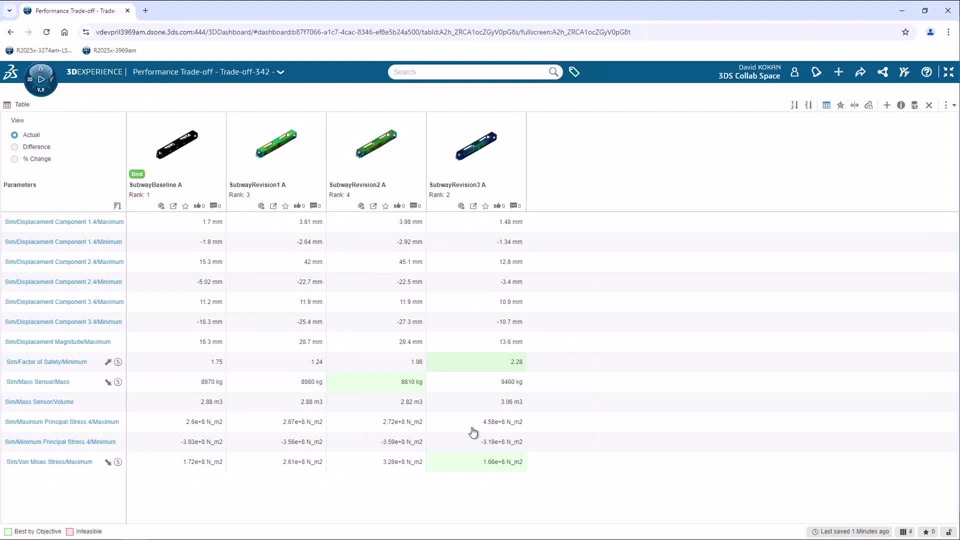Open the information icon in table toolbar
Image resolution: width=960 pixels, height=540 pixels.
coord(901,105)
